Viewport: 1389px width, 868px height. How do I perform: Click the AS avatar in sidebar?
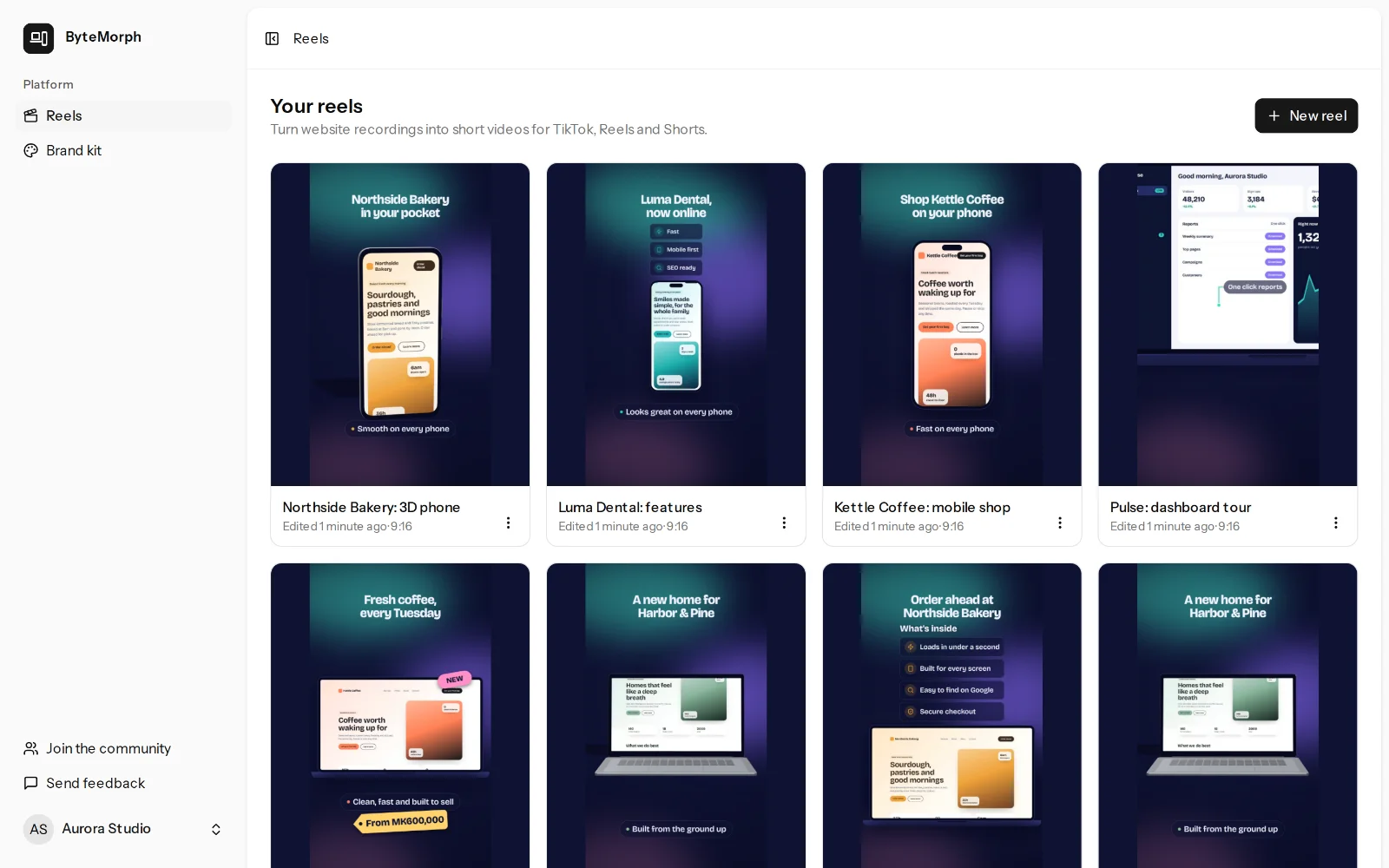[x=38, y=829]
